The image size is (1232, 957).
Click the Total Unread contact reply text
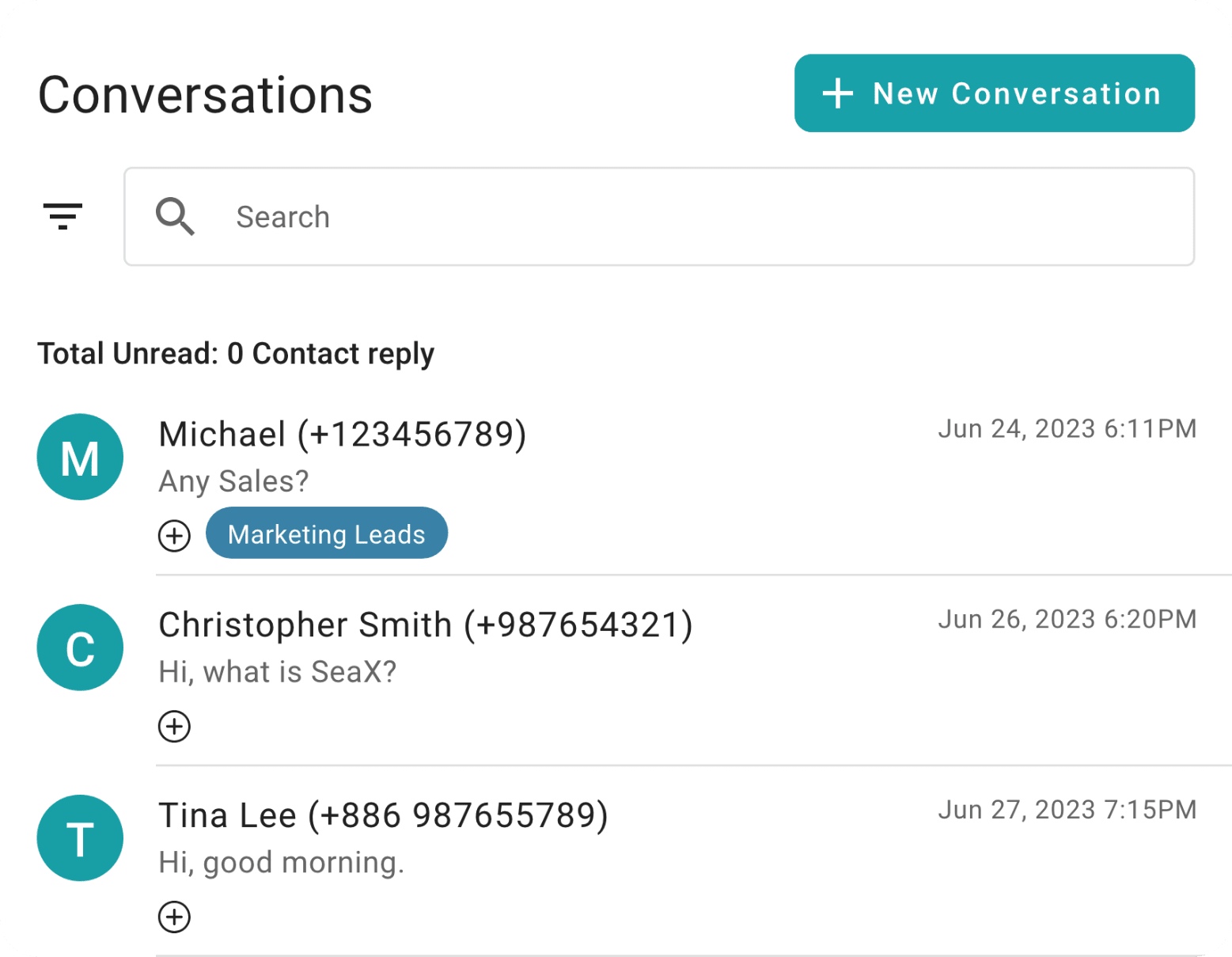tap(236, 354)
